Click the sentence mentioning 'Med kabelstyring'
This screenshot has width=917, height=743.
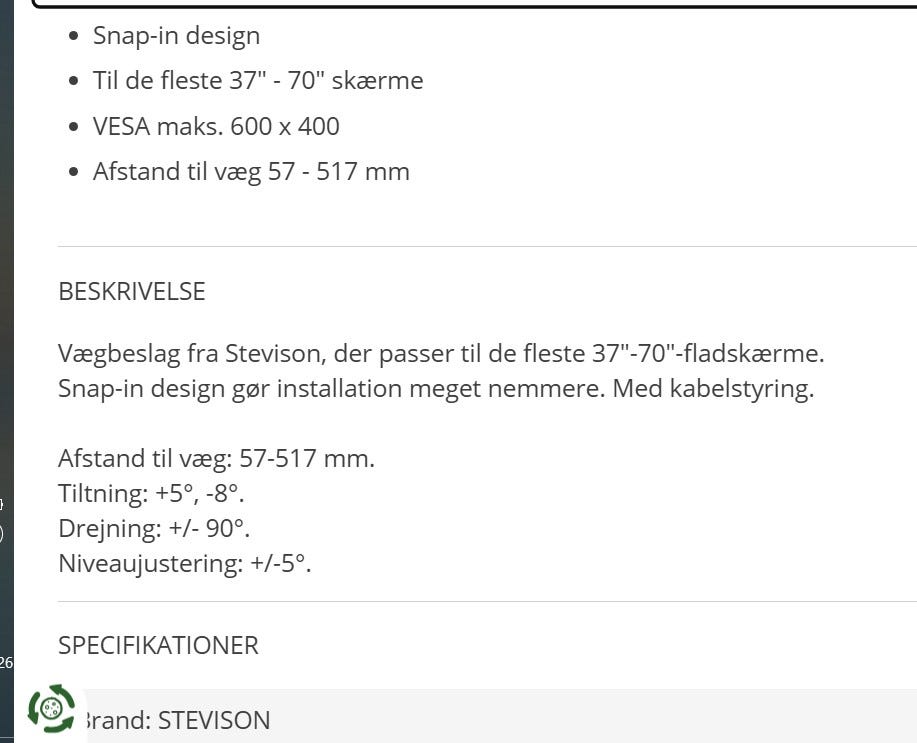[436, 388]
